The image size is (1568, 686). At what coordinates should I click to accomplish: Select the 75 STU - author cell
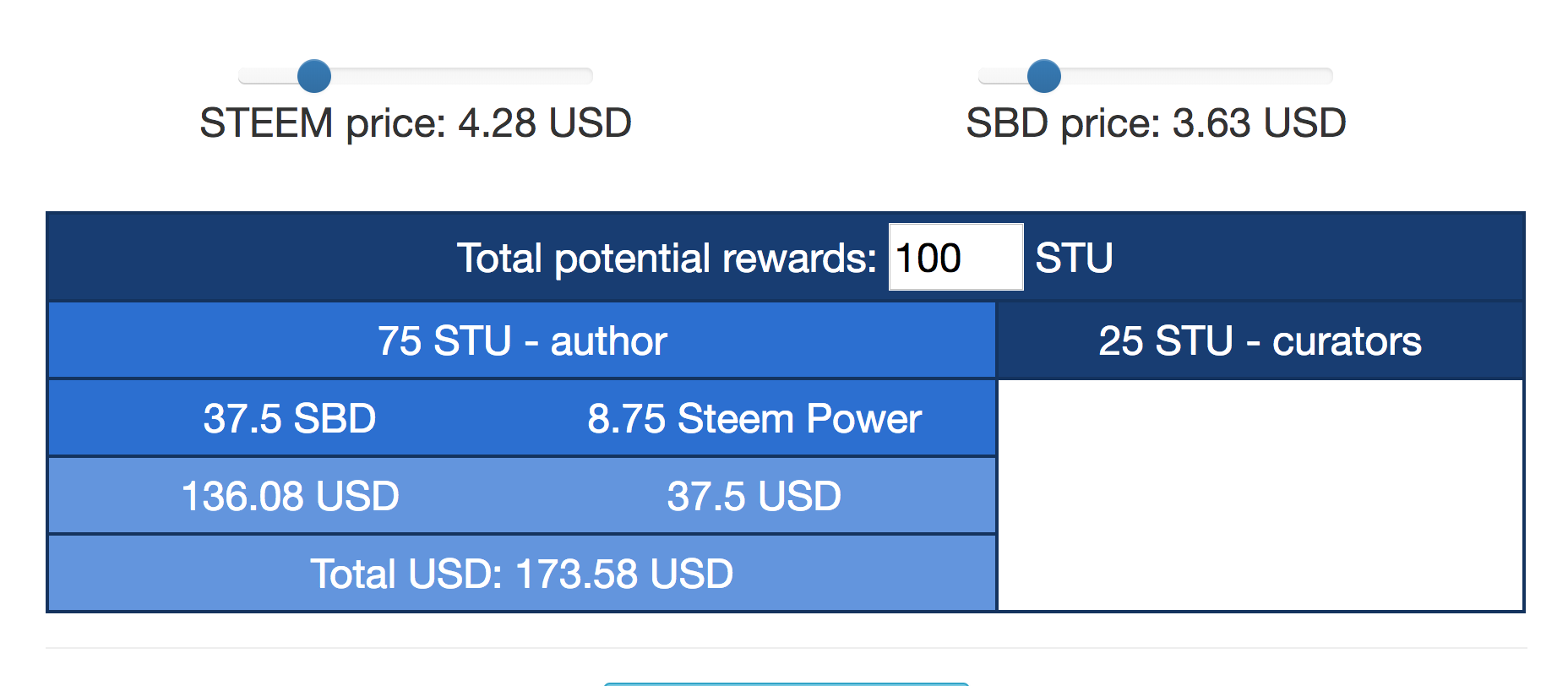[522, 340]
